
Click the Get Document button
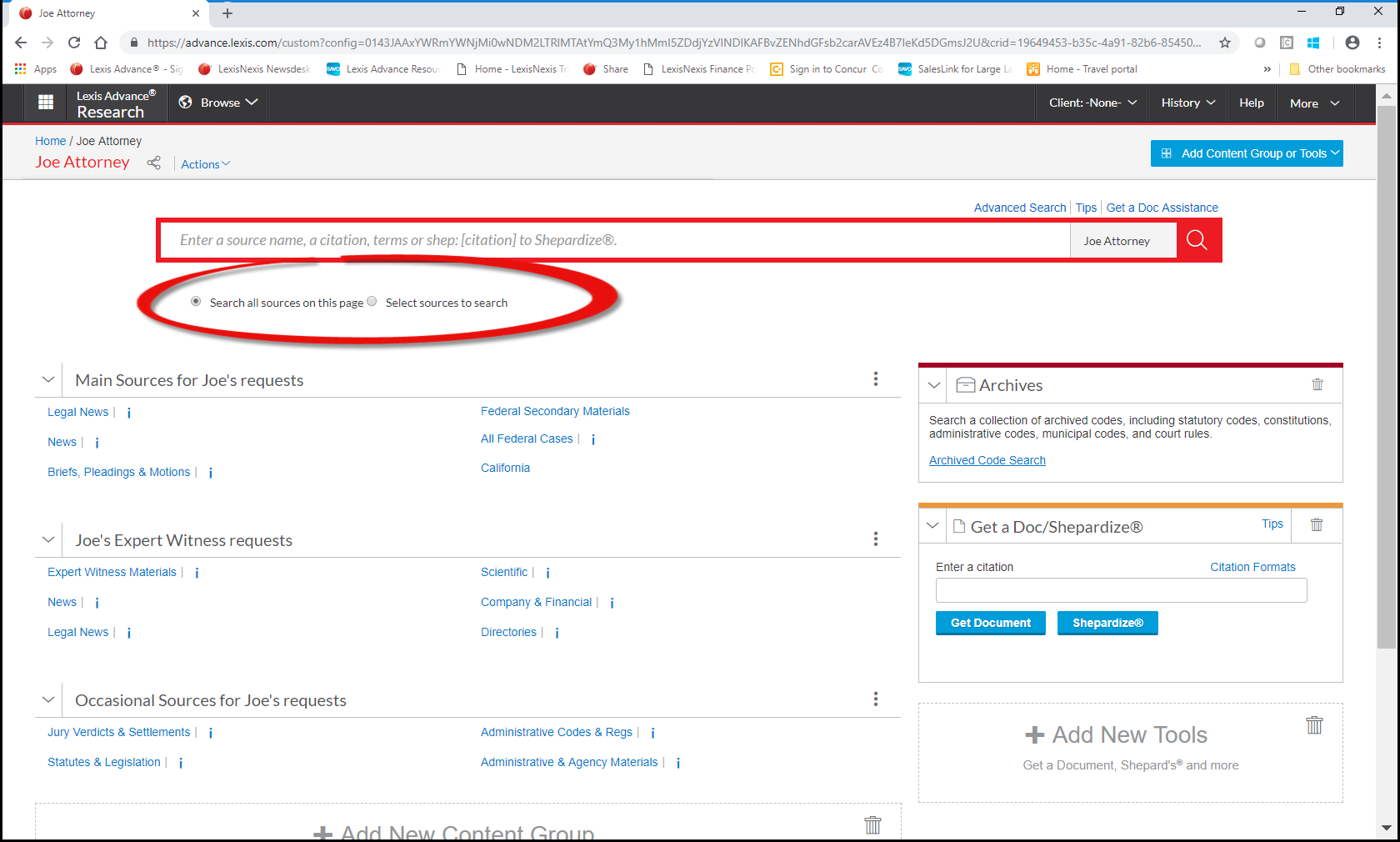(991, 623)
